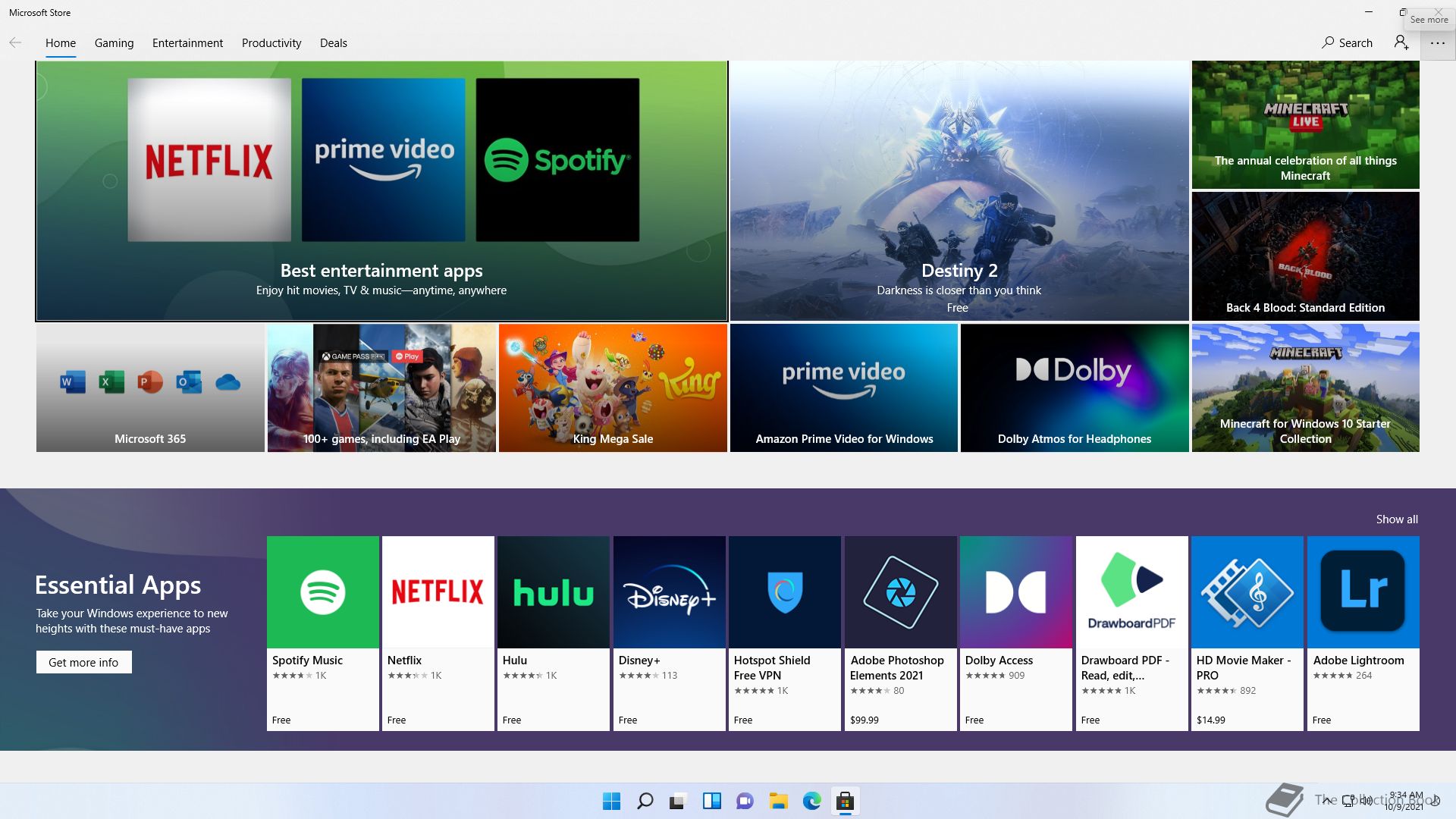This screenshot has width=1456, height=819.
Task: Switch to the Home tab
Action: tap(61, 43)
